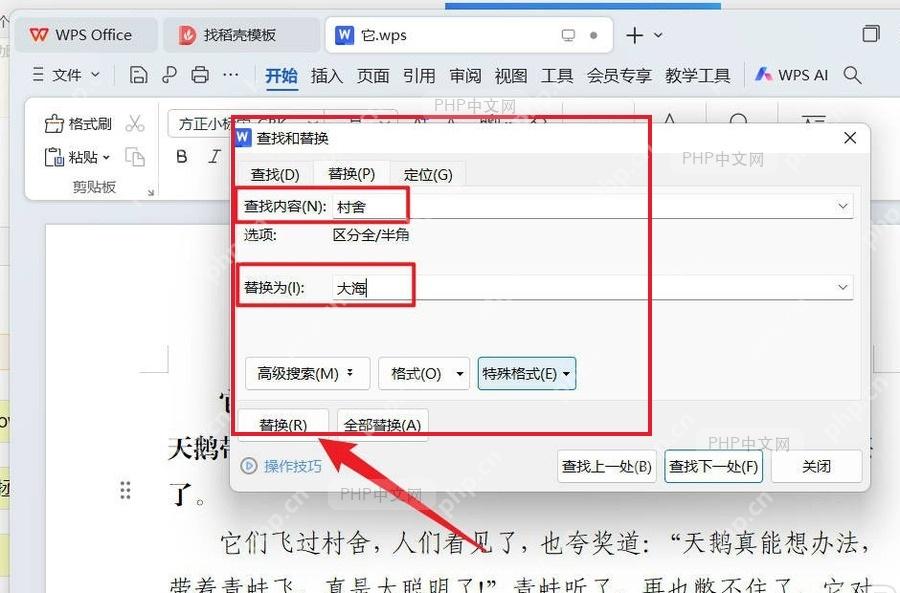Screen dimensions: 900x593
Task: Select the 开始 ribbon tab
Action: click(x=281, y=75)
